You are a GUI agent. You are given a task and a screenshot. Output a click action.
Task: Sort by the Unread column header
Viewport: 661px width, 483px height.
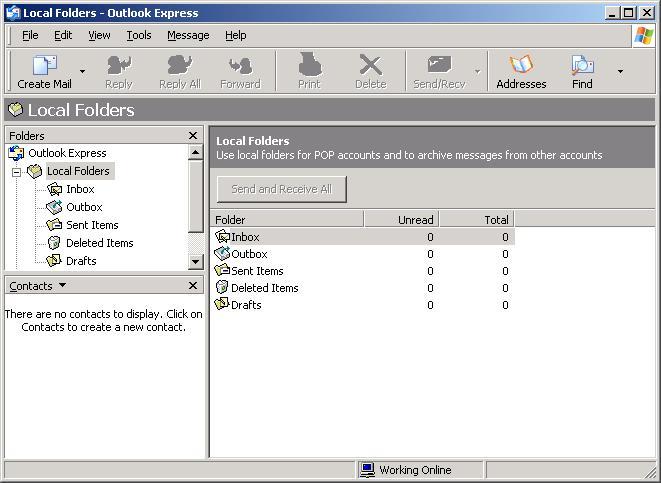pyautogui.click(x=401, y=220)
